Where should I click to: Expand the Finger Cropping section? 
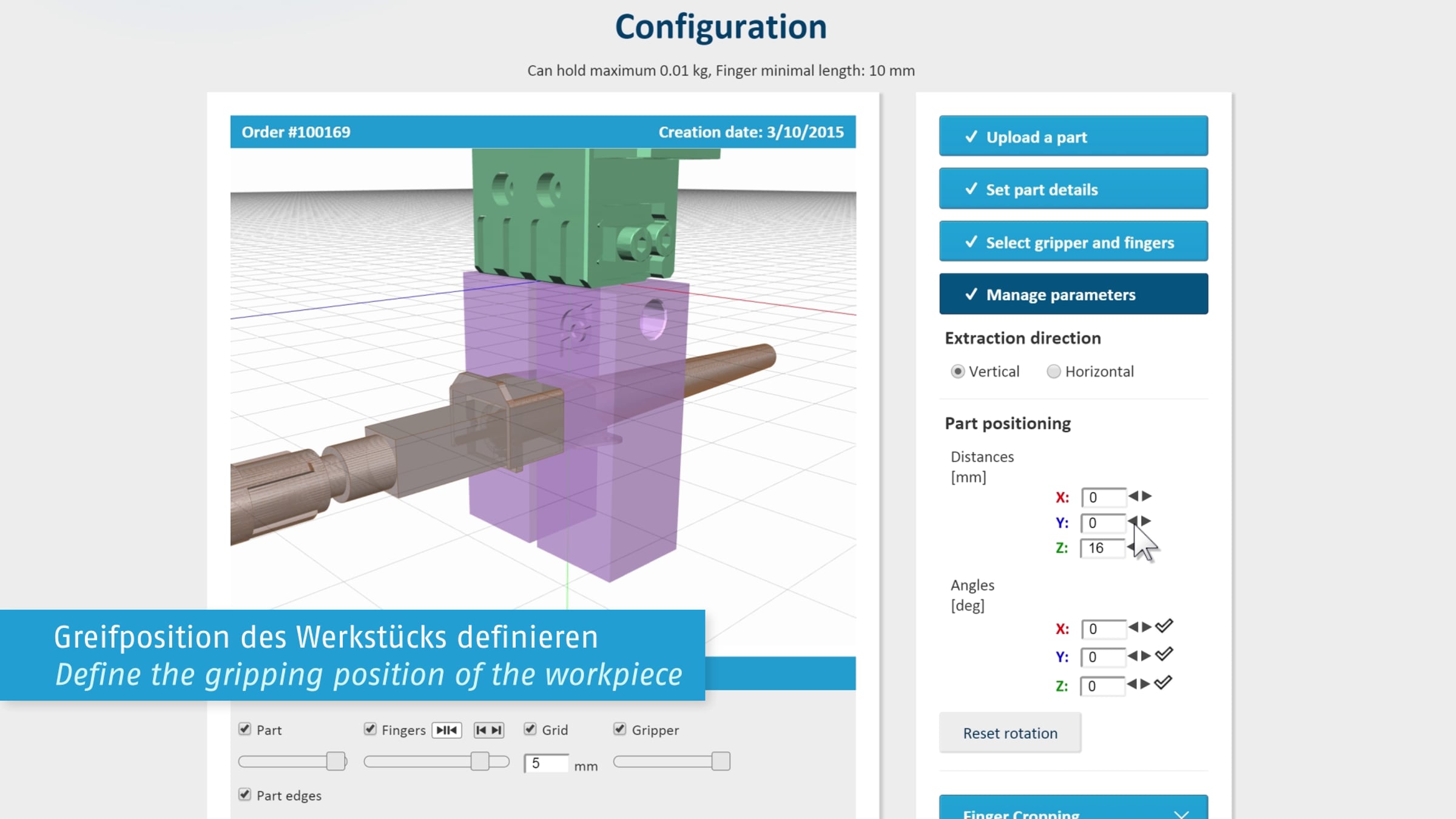[1073, 812]
